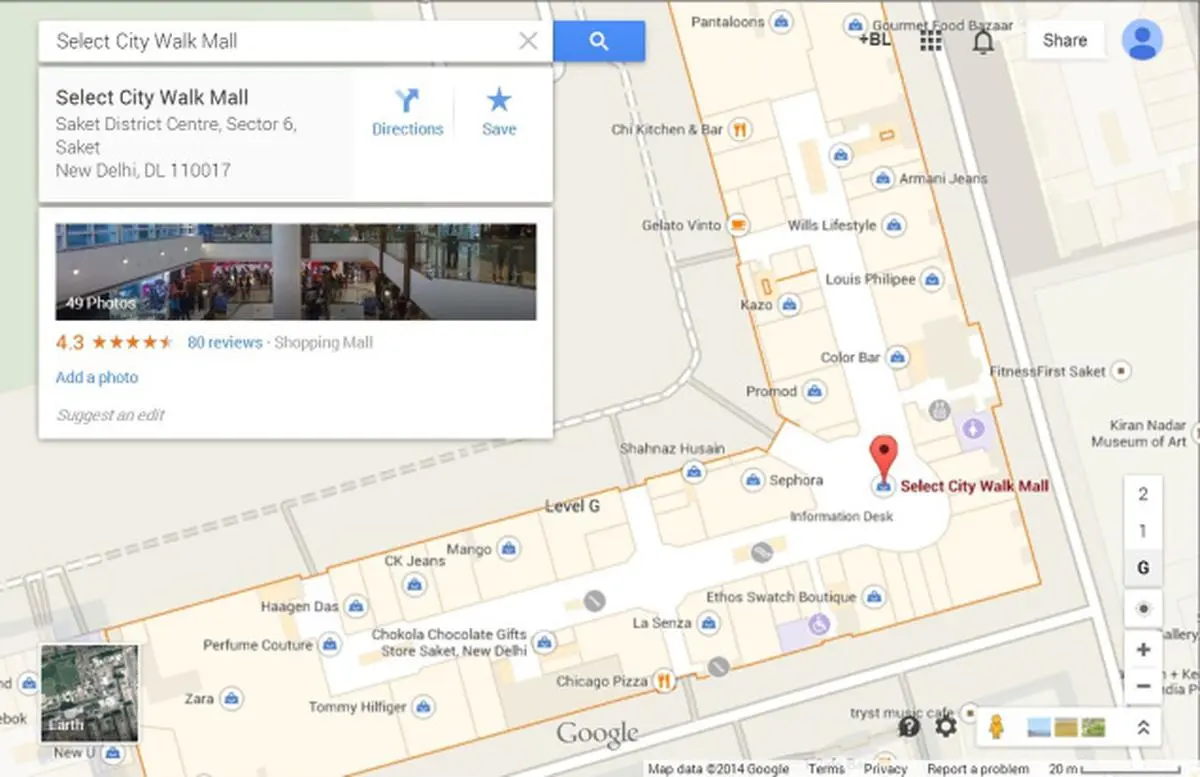Click the Perfume Couture store icon

pos(331,646)
